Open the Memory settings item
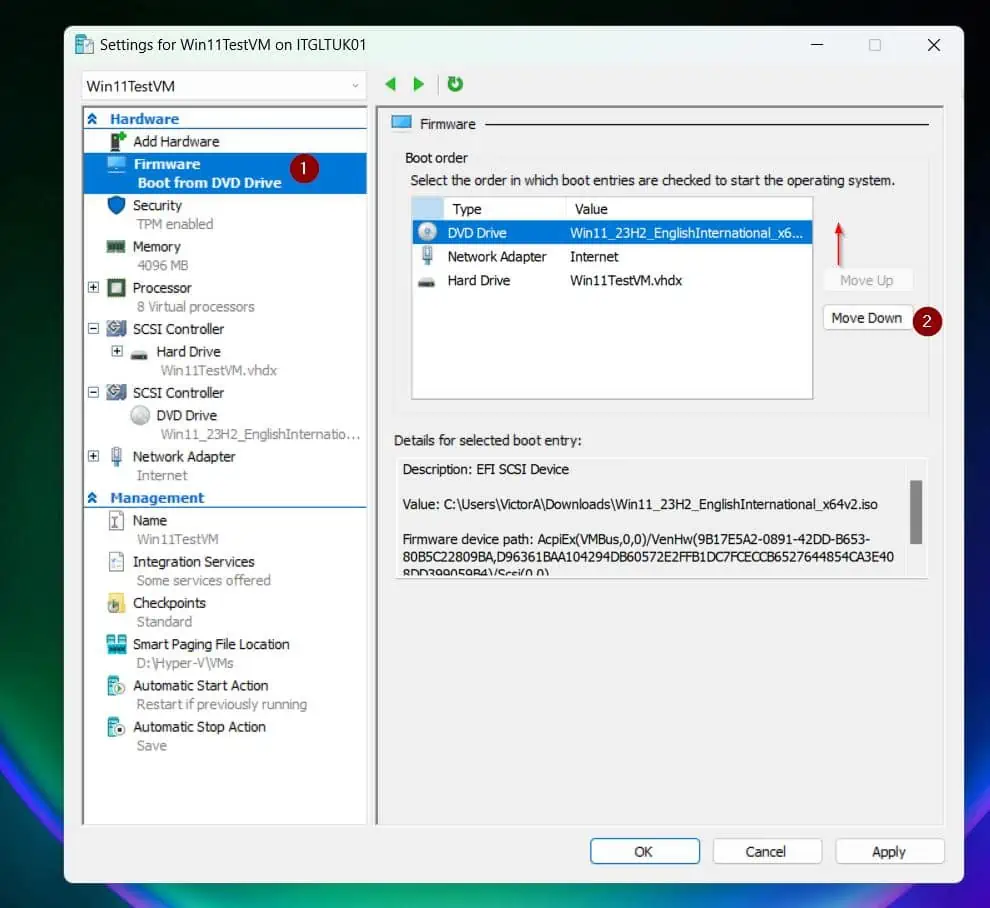The image size is (990, 908). [157, 246]
